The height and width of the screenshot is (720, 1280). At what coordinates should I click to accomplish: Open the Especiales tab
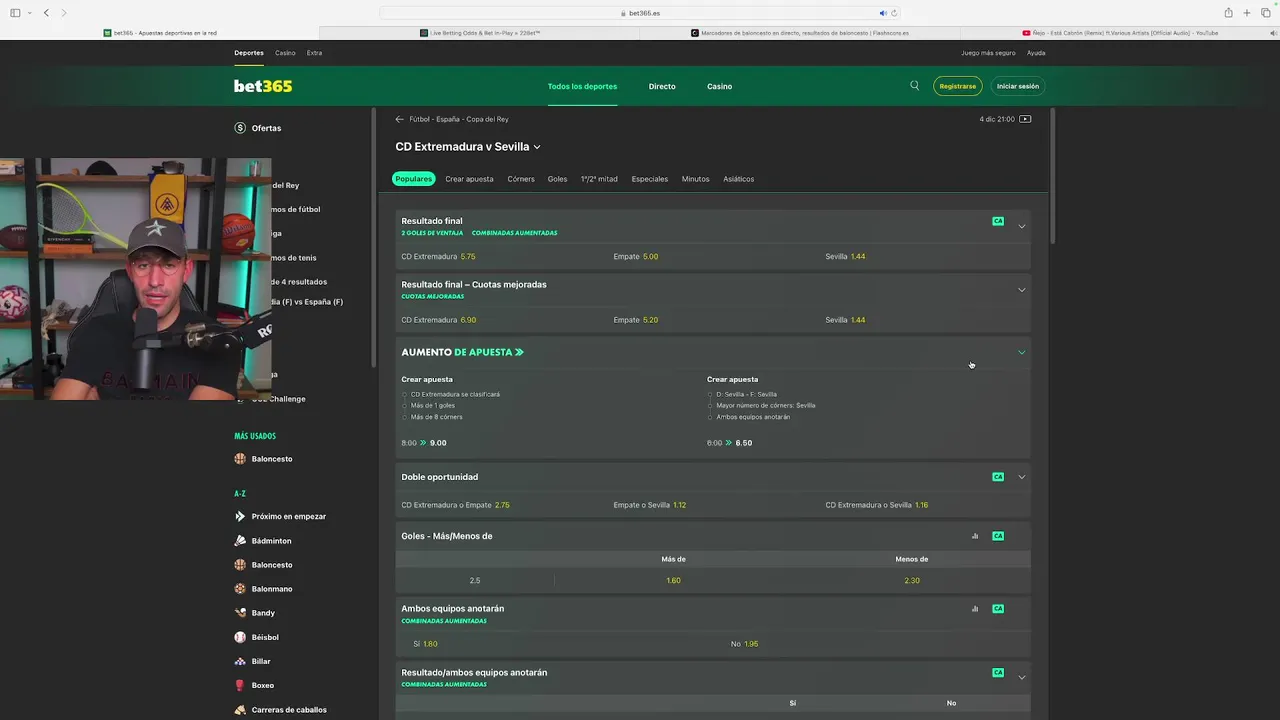click(650, 179)
